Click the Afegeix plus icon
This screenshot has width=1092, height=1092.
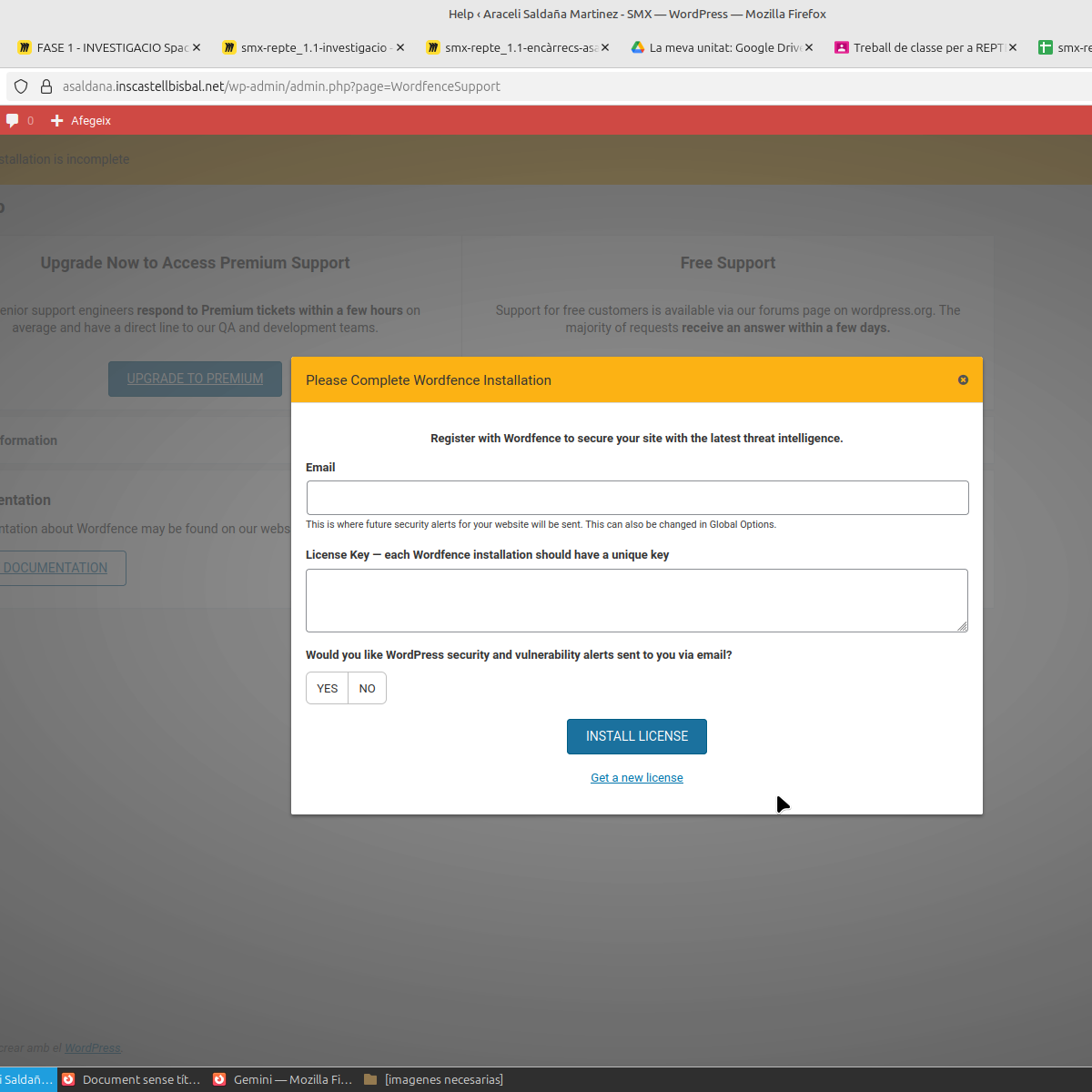tap(57, 120)
